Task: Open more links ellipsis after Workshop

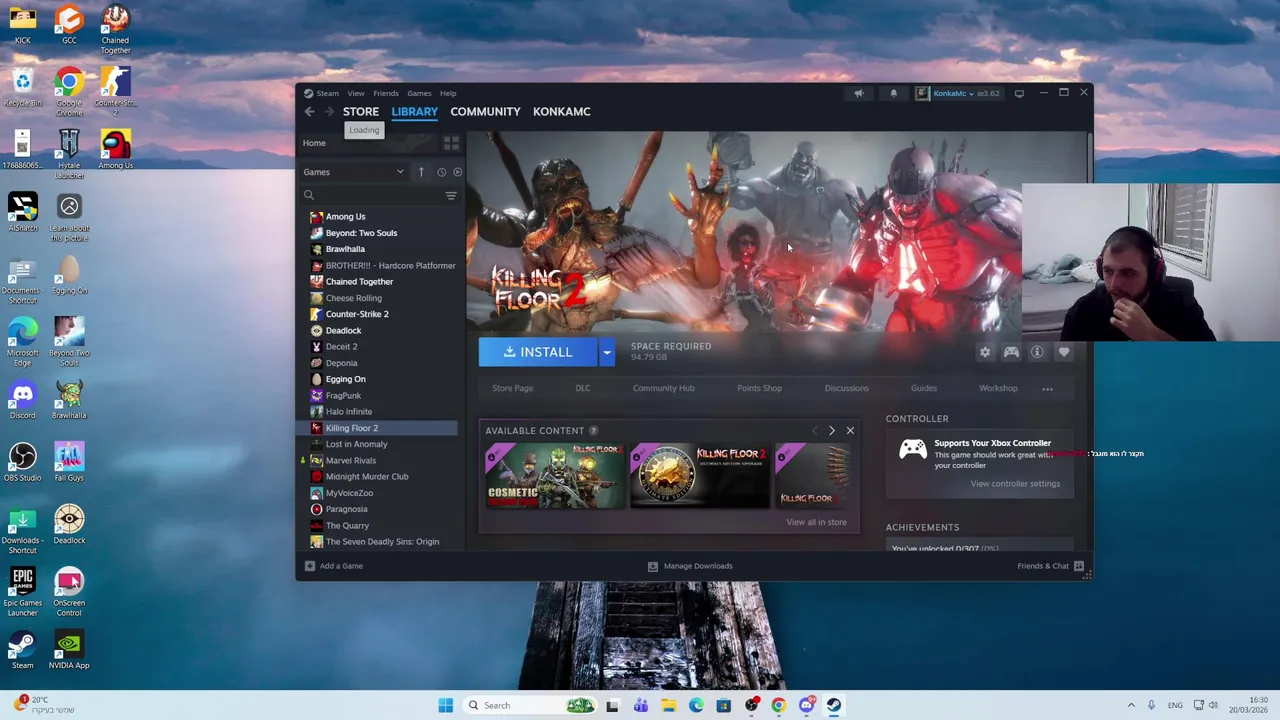Action: [x=1047, y=388]
